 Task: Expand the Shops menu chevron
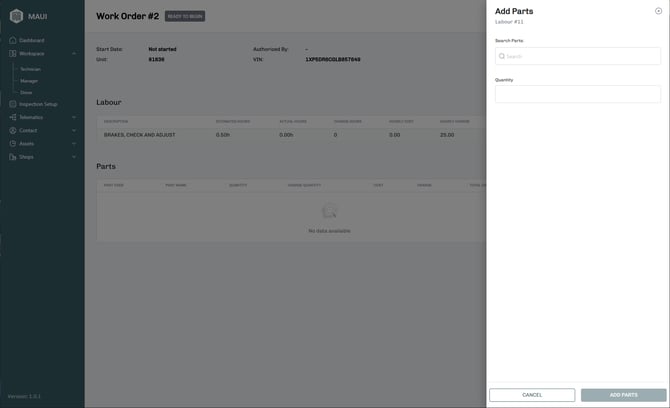(x=74, y=157)
